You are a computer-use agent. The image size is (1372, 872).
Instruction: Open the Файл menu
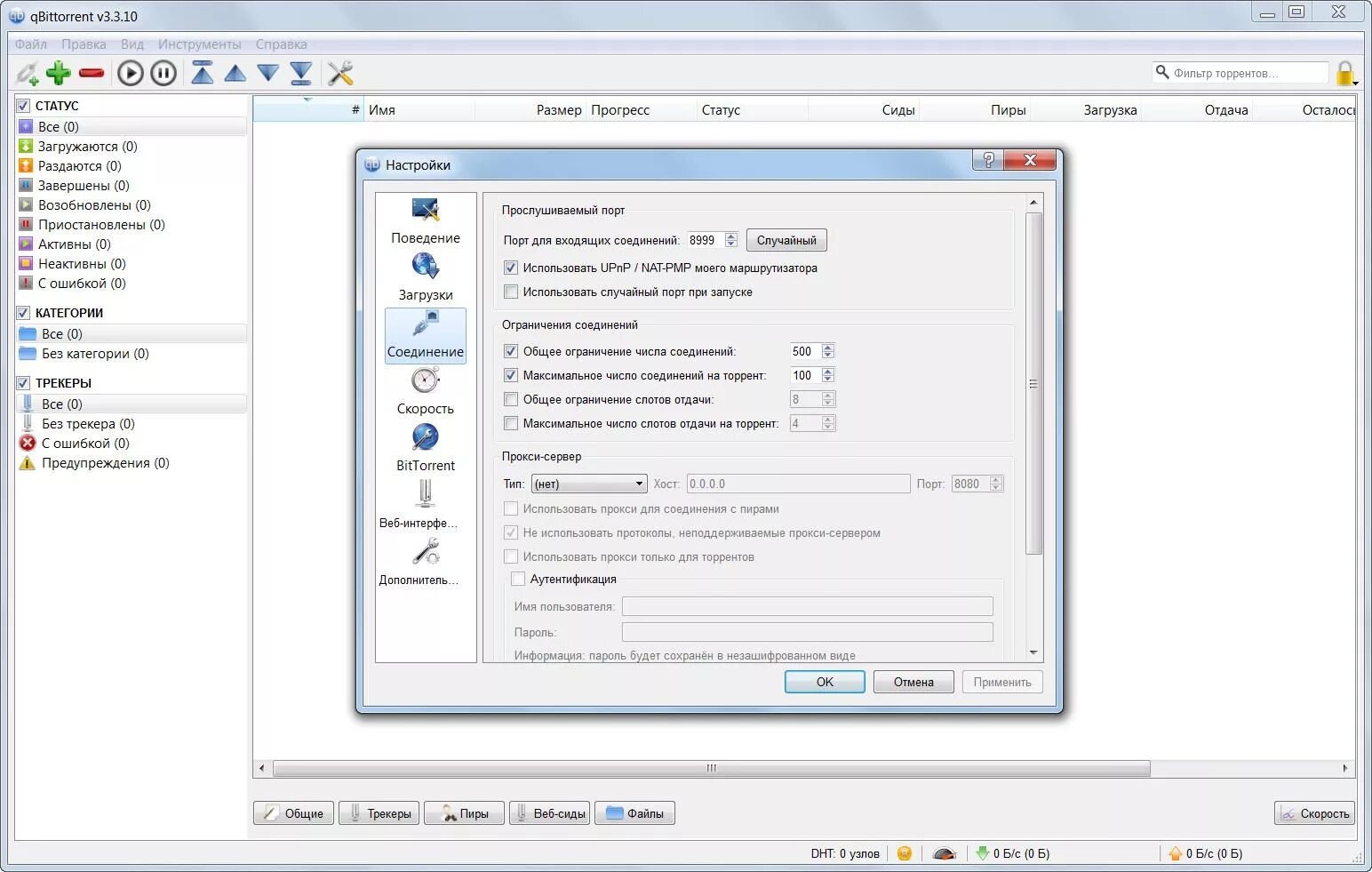point(31,44)
